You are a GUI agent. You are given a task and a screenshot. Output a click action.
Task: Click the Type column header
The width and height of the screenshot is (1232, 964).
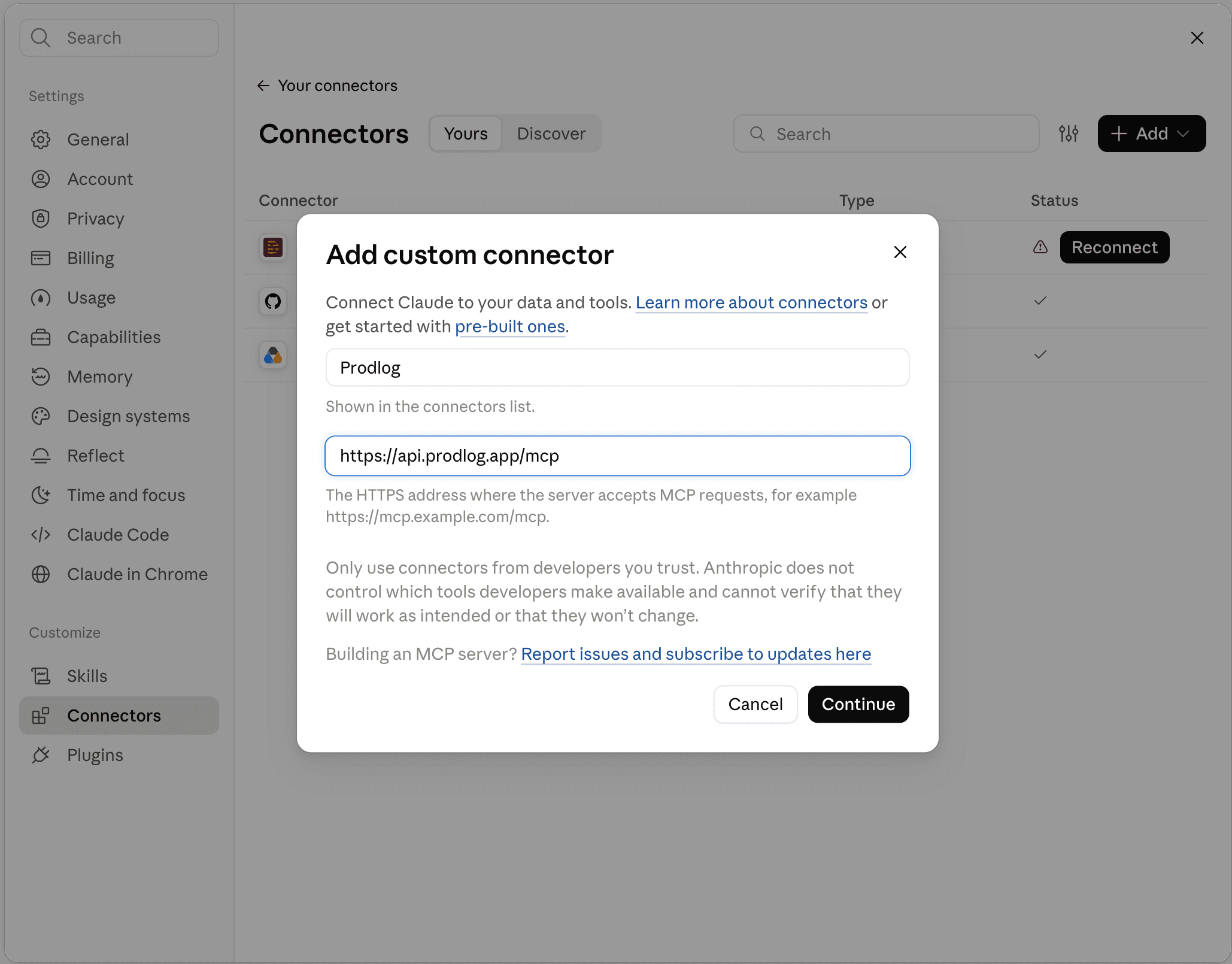pyautogui.click(x=857, y=201)
